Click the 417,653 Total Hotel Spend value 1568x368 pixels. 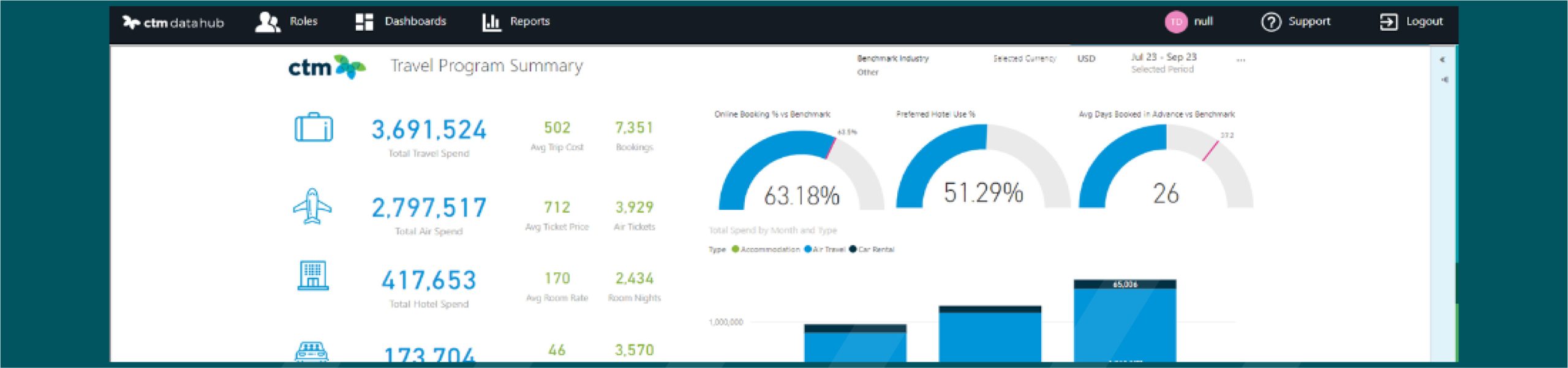[429, 280]
